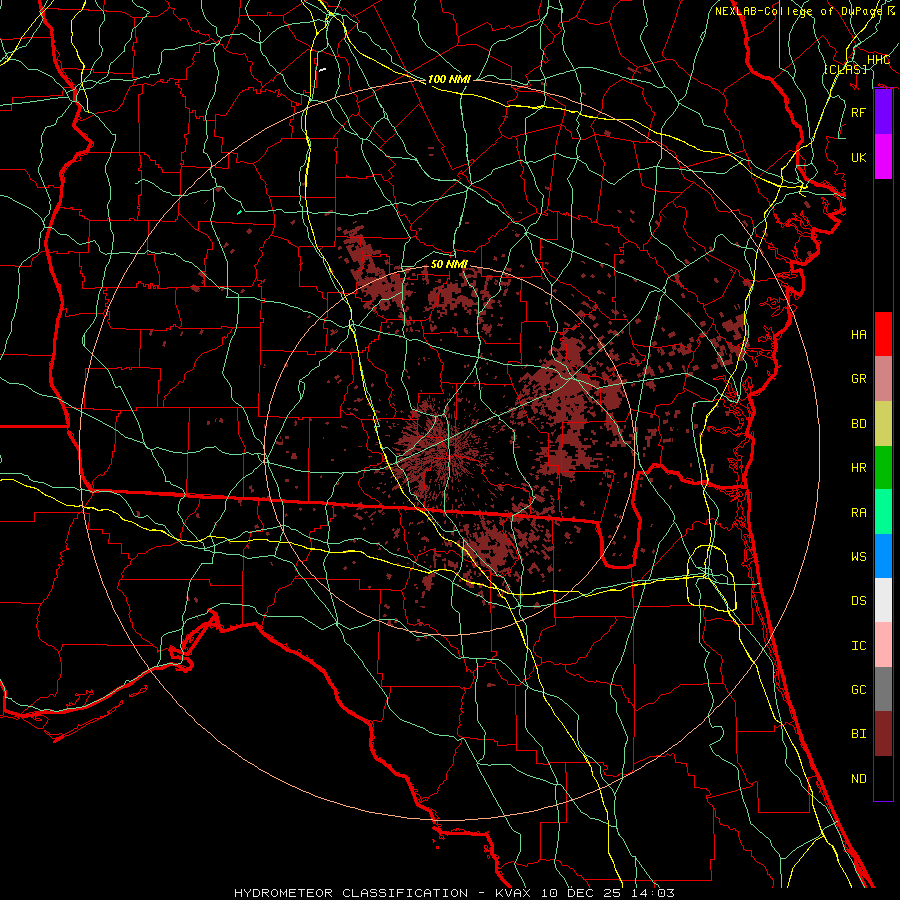This screenshot has height=900, width=900.
Task: Click the RA light green legend swatch
Action: click(x=883, y=512)
